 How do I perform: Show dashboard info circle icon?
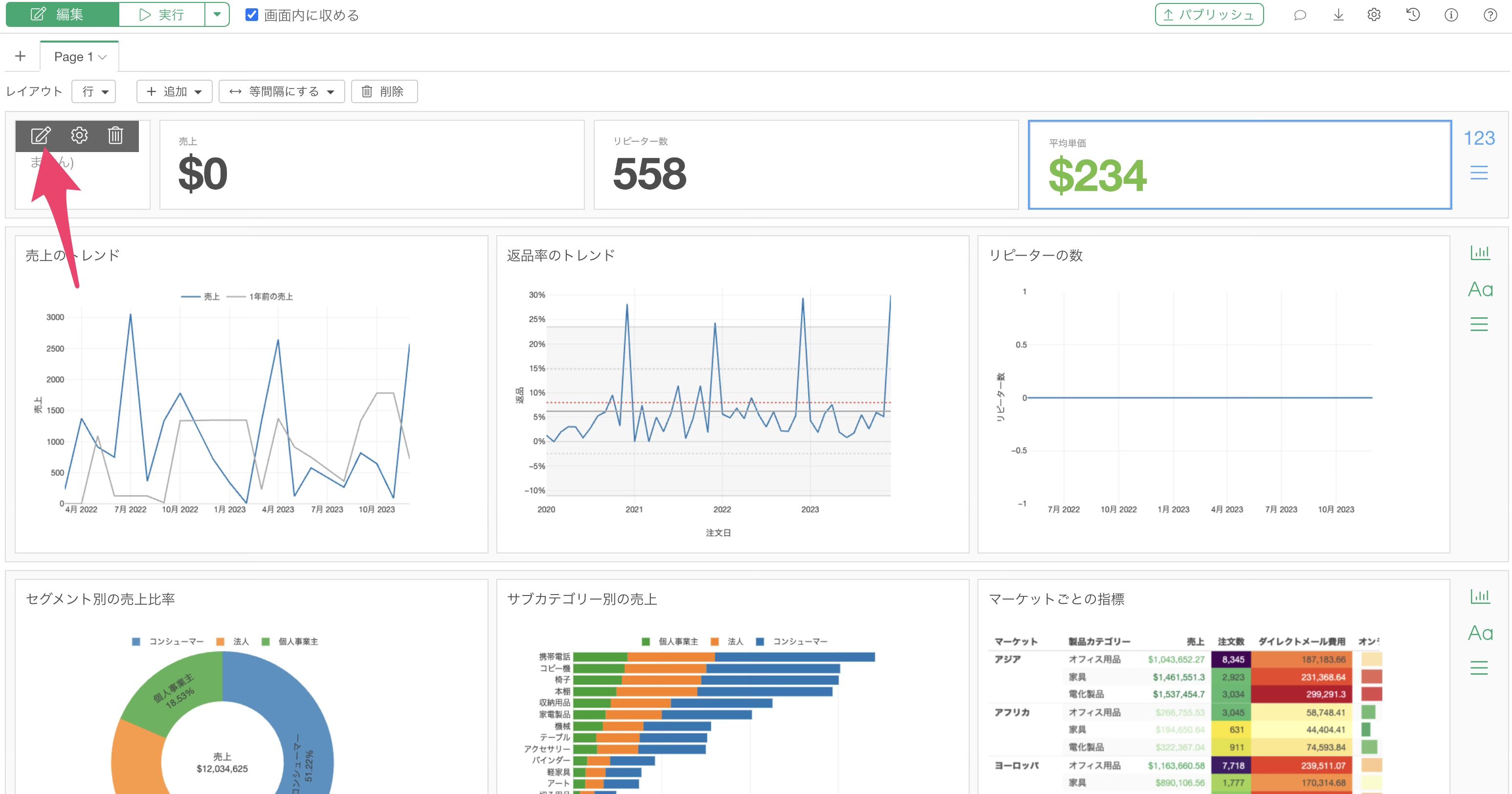pyautogui.click(x=1451, y=15)
